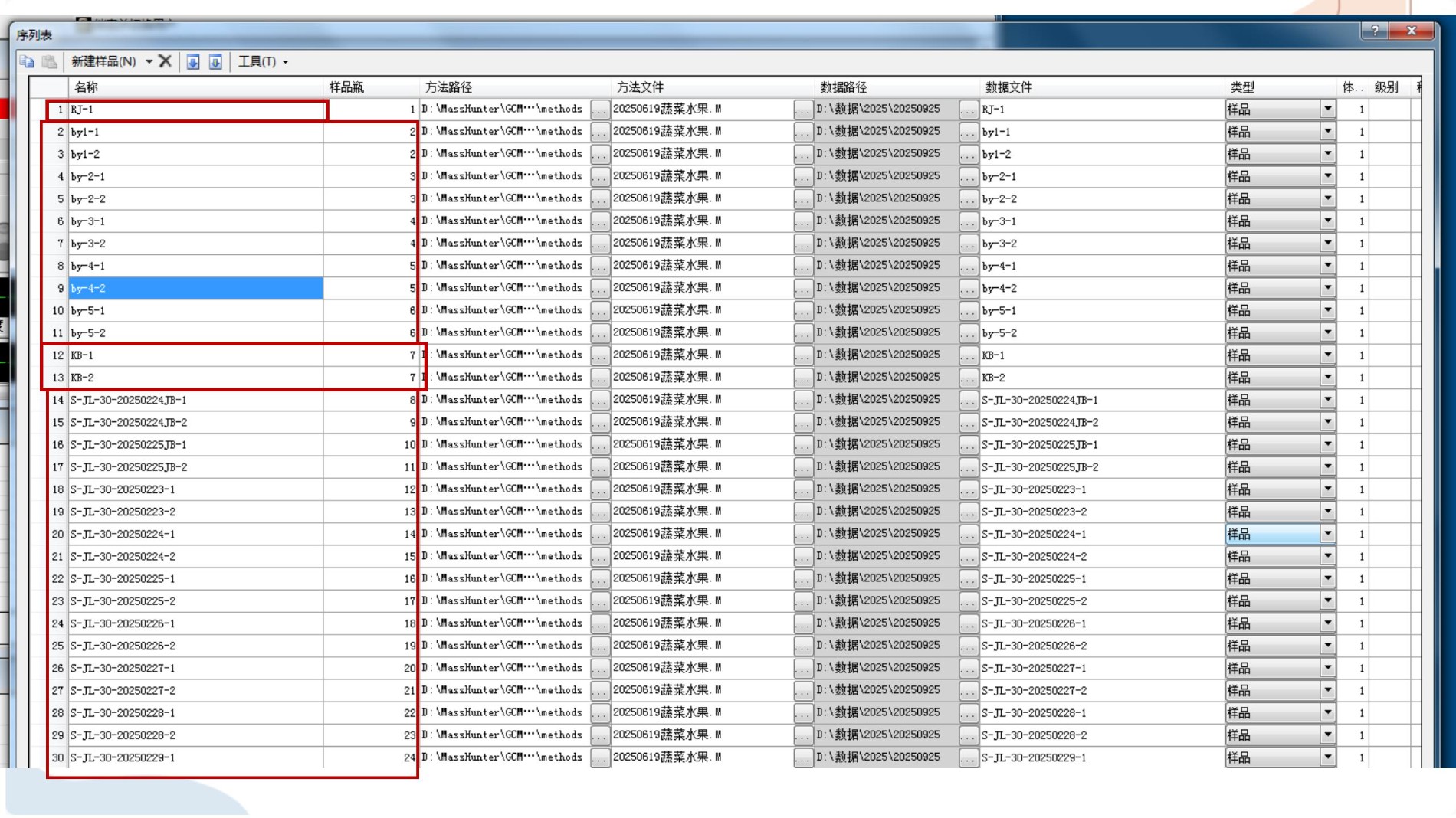This screenshot has height=818, width=1456.
Task: Click the second fill-down arrow icon
Action: (x=215, y=61)
